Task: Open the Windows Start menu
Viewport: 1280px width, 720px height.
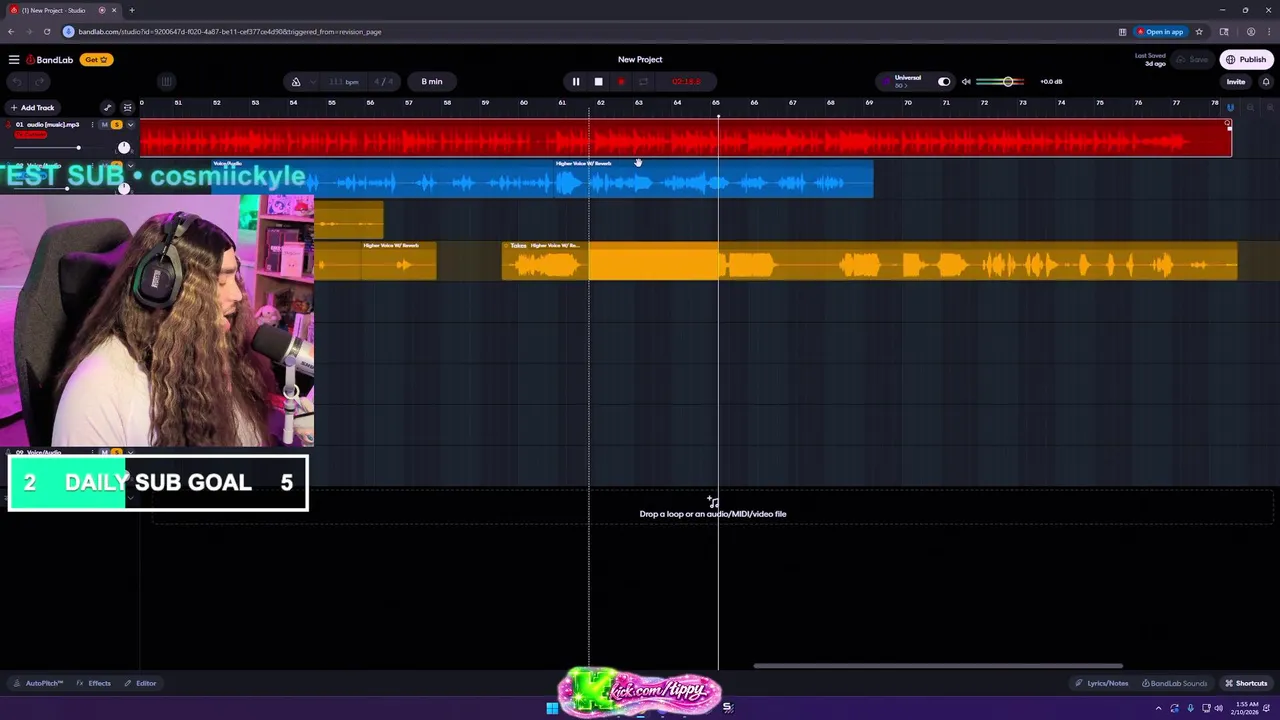Action: click(551, 708)
